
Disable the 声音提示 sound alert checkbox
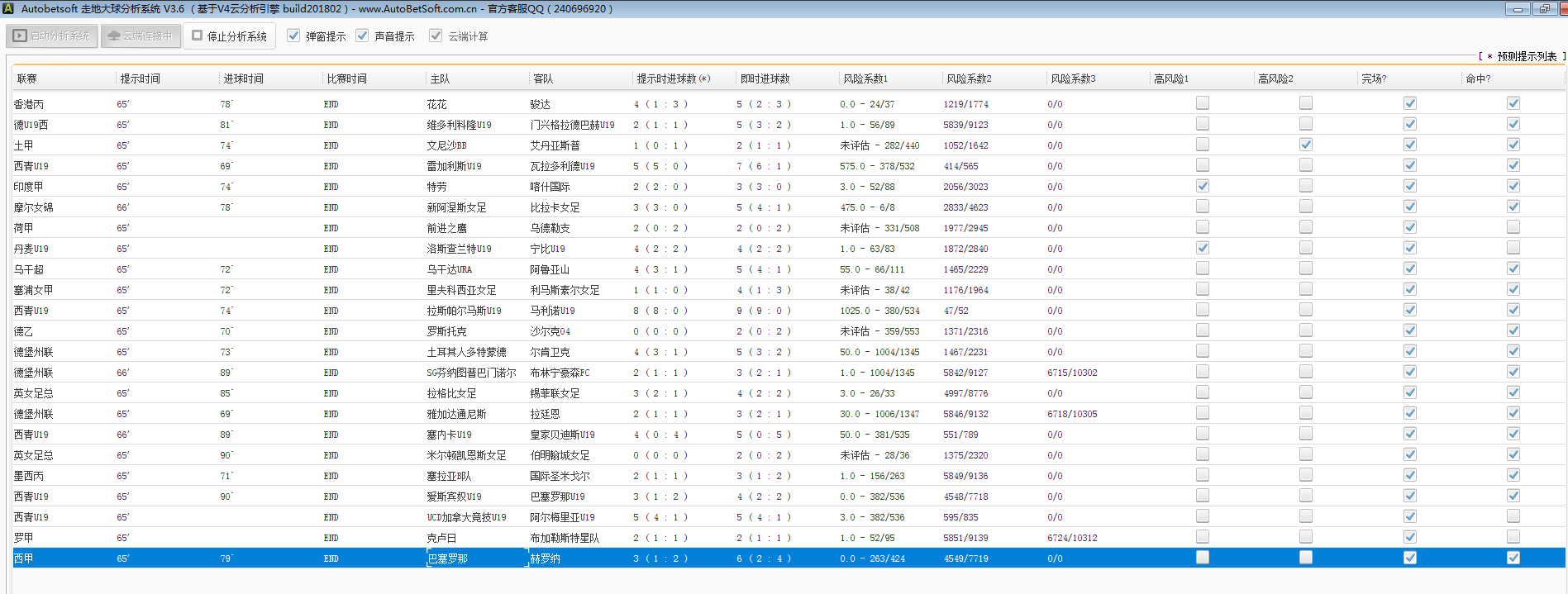click(x=362, y=36)
